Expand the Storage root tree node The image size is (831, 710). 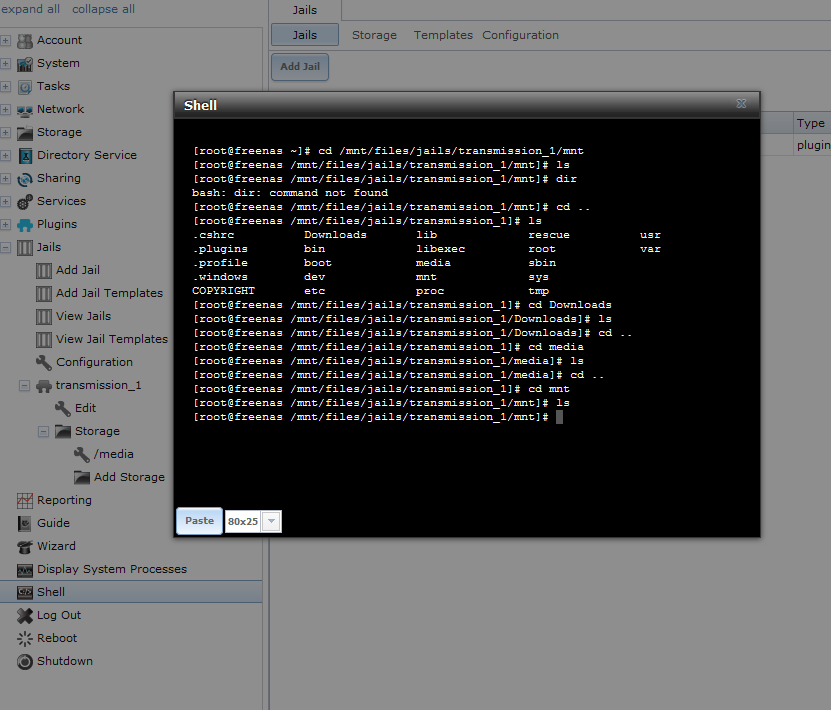[5, 132]
